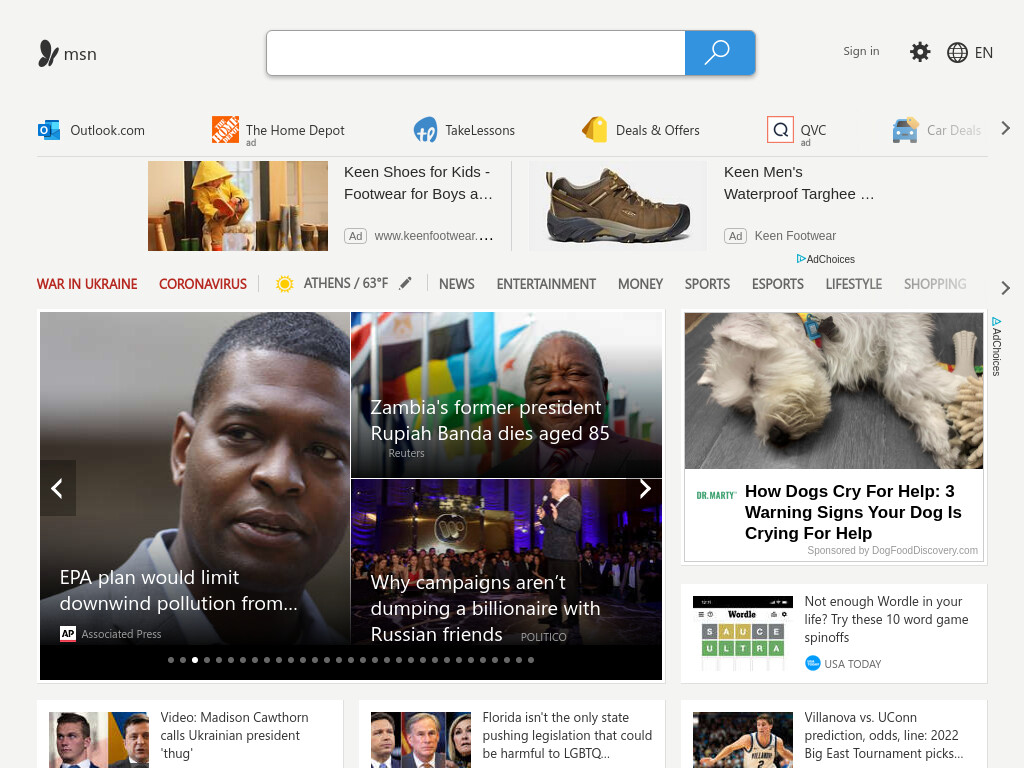Click the AP Associated Press logo
The width and height of the screenshot is (1024, 768).
coord(68,633)
